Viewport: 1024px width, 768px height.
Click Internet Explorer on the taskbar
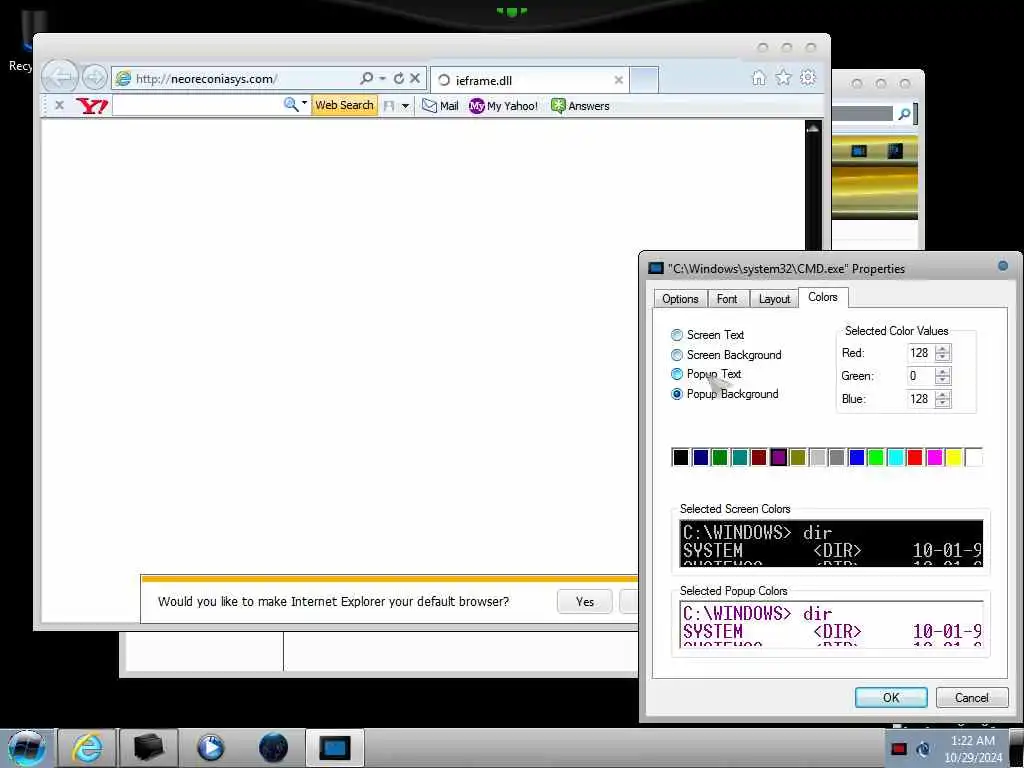87,748
